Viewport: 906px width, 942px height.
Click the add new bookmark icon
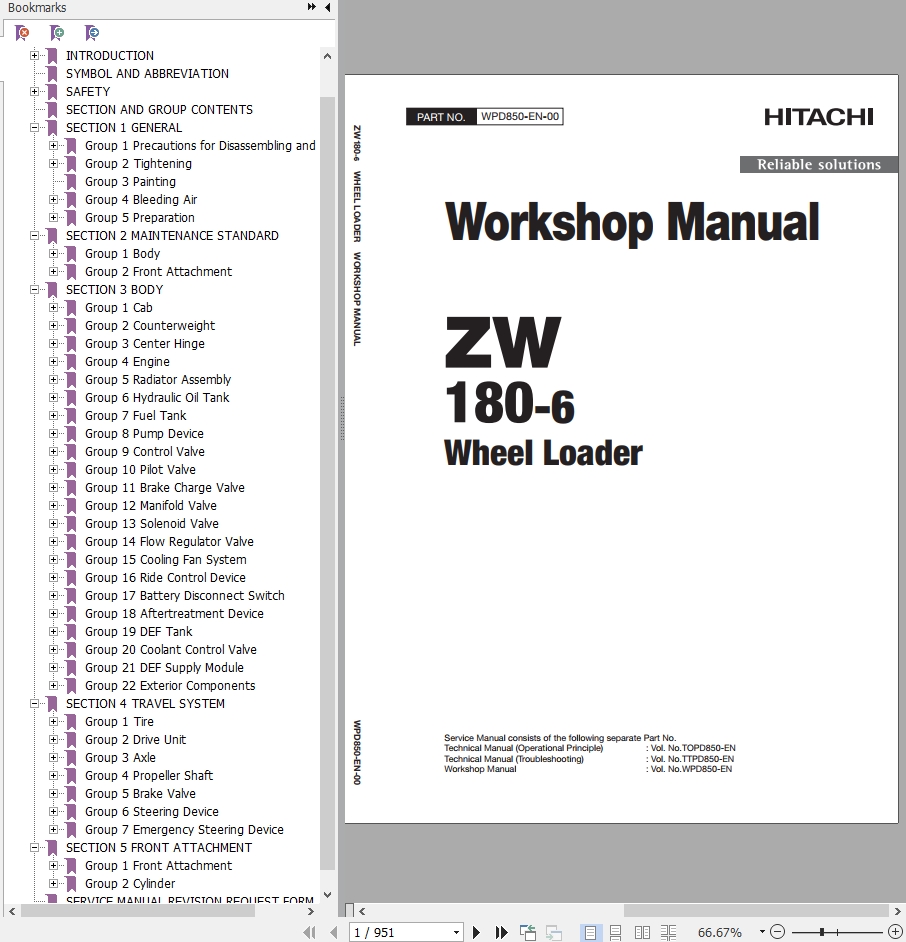pos(57,32)
